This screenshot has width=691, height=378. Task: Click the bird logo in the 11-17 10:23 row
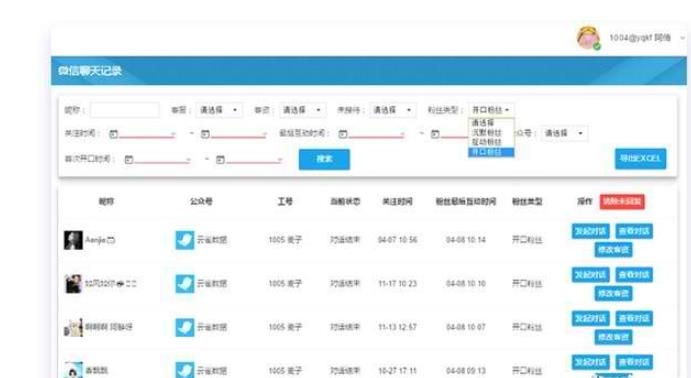185,284
